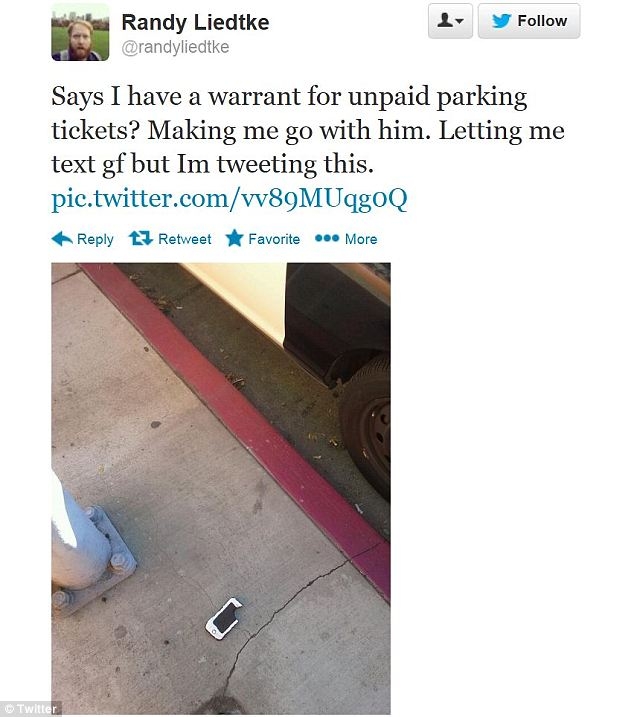
Task: Click the phone lying on the sidewalk in photo
Action: [x=224, y=619]
